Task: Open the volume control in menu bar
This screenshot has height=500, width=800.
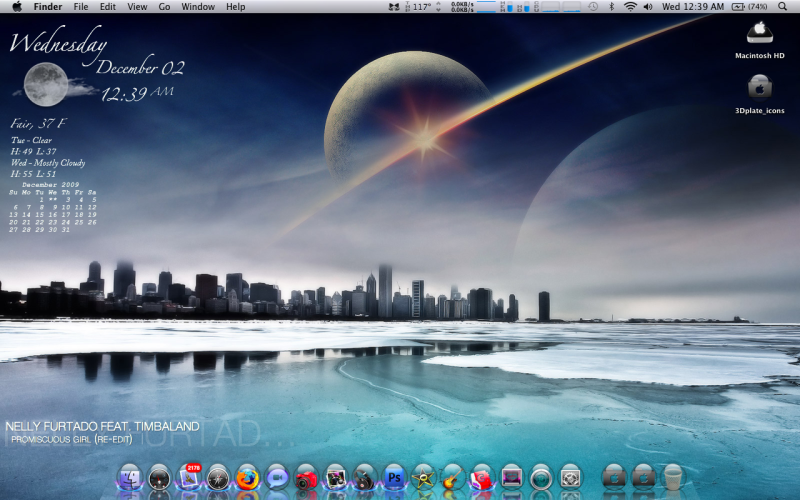Action: pyautogui.click(x=648, y=7)
